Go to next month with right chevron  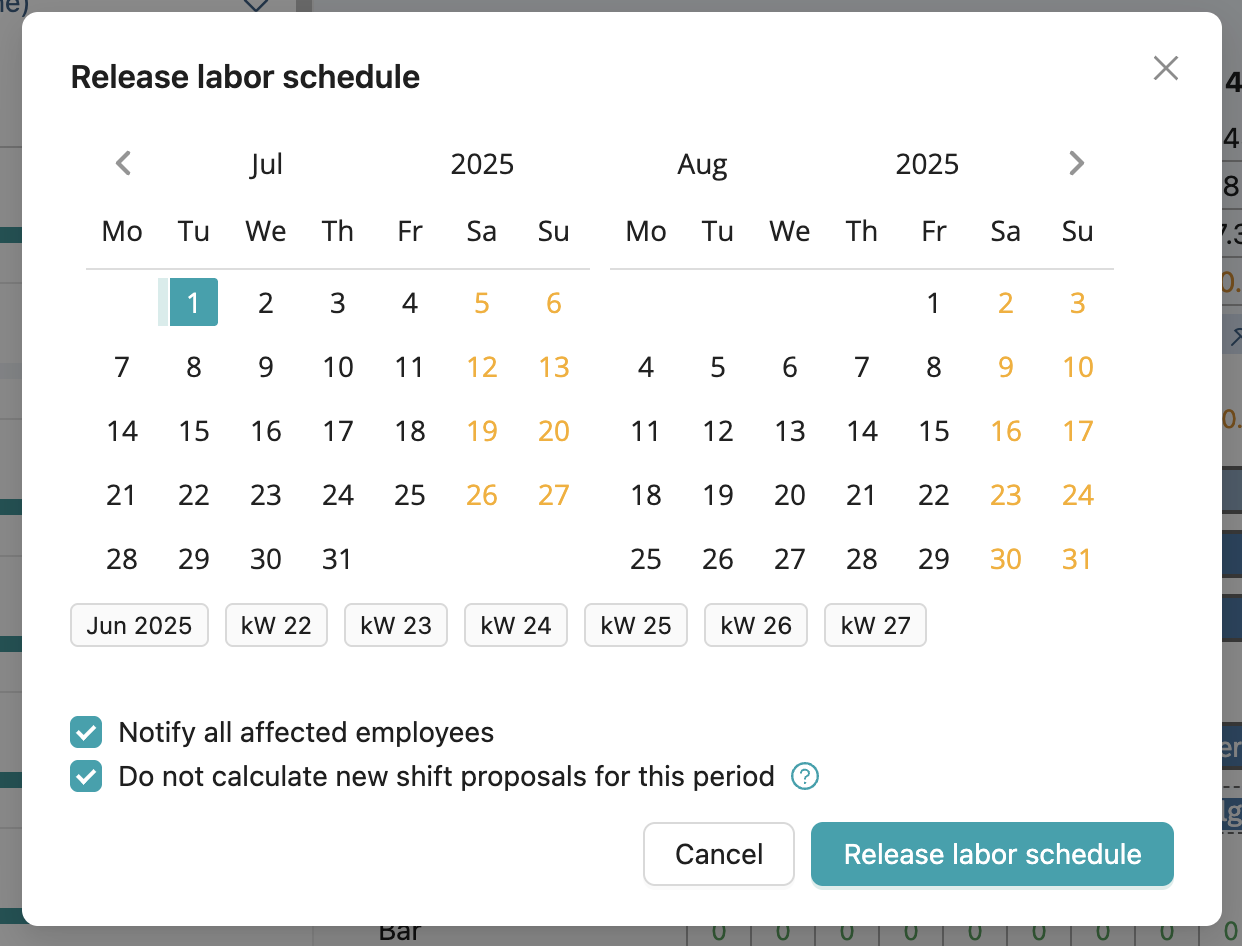click(1076, 163)
